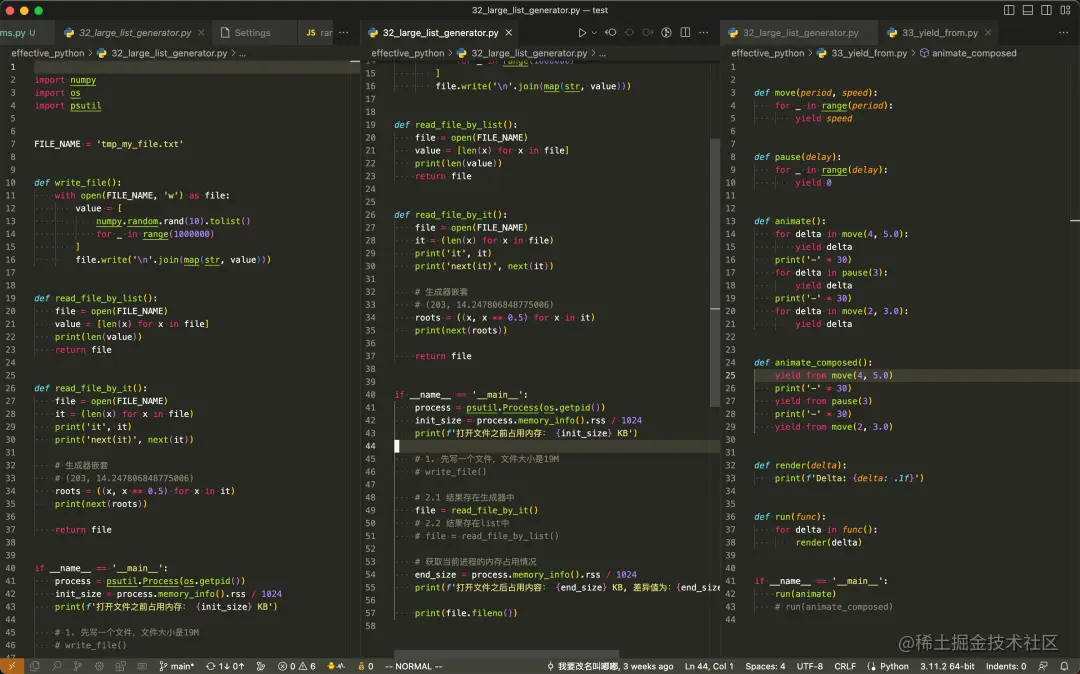Toggle bottom panel layout icon
This screenshot has width=1080, height=674.
tap(1028, 10)
